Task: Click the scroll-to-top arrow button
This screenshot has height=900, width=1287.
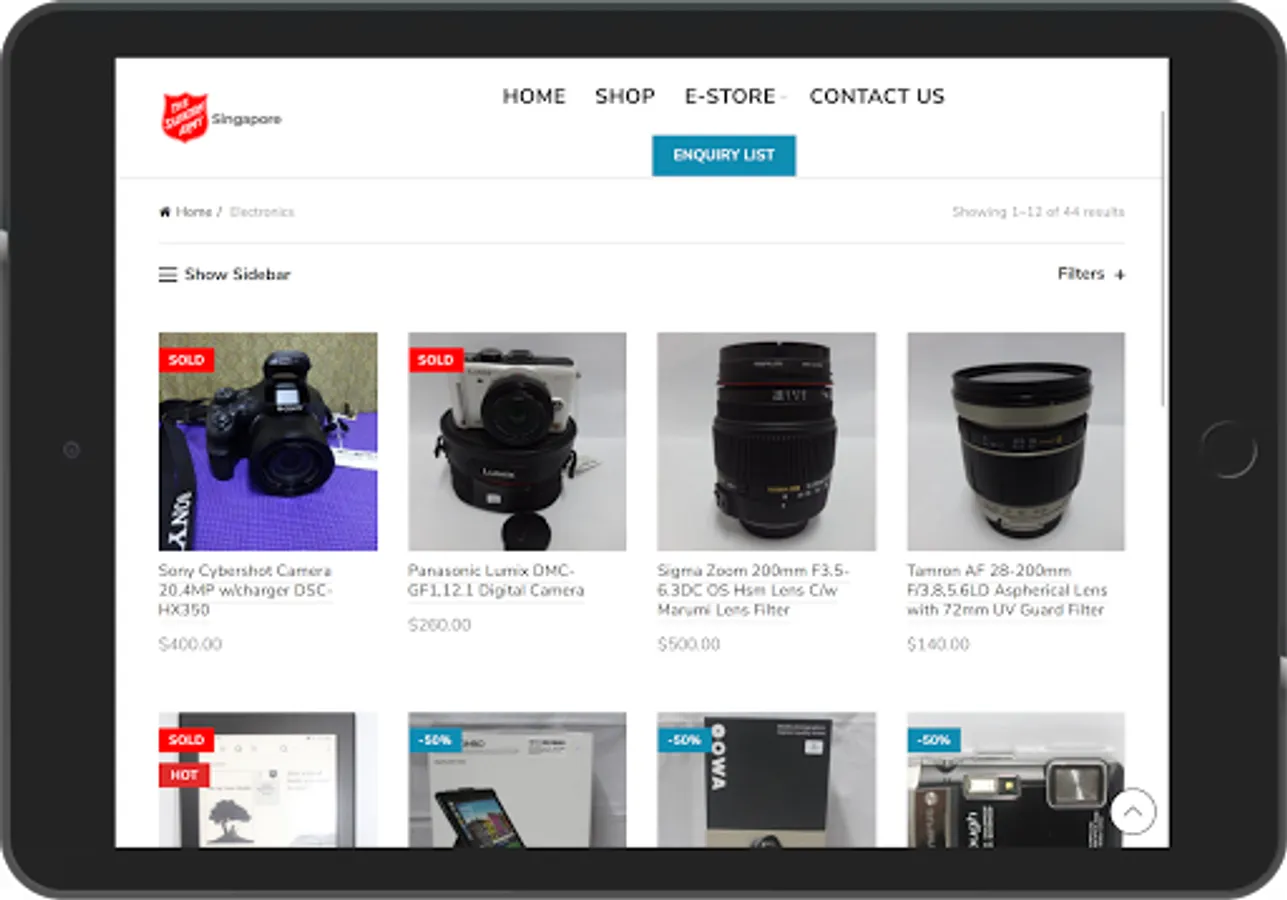Action: pos(1133,812)
